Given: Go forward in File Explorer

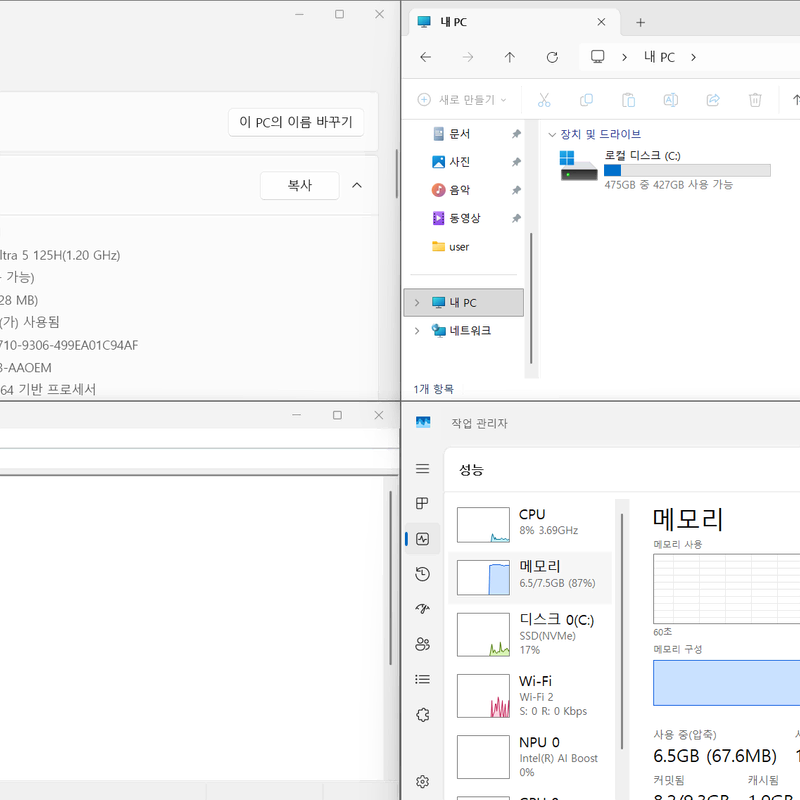Looking at the screenshot, I should (x=467, y=57).
